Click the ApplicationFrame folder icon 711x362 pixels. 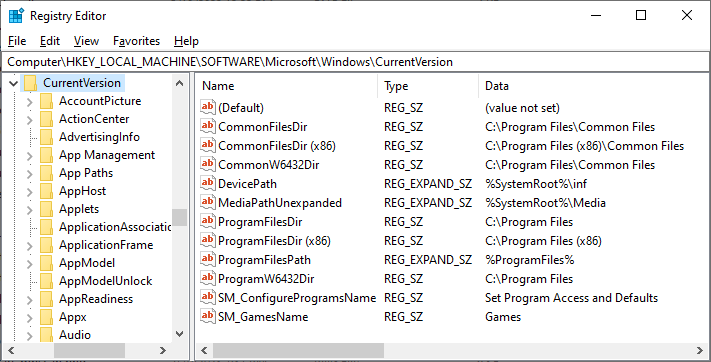click(46, 245)
